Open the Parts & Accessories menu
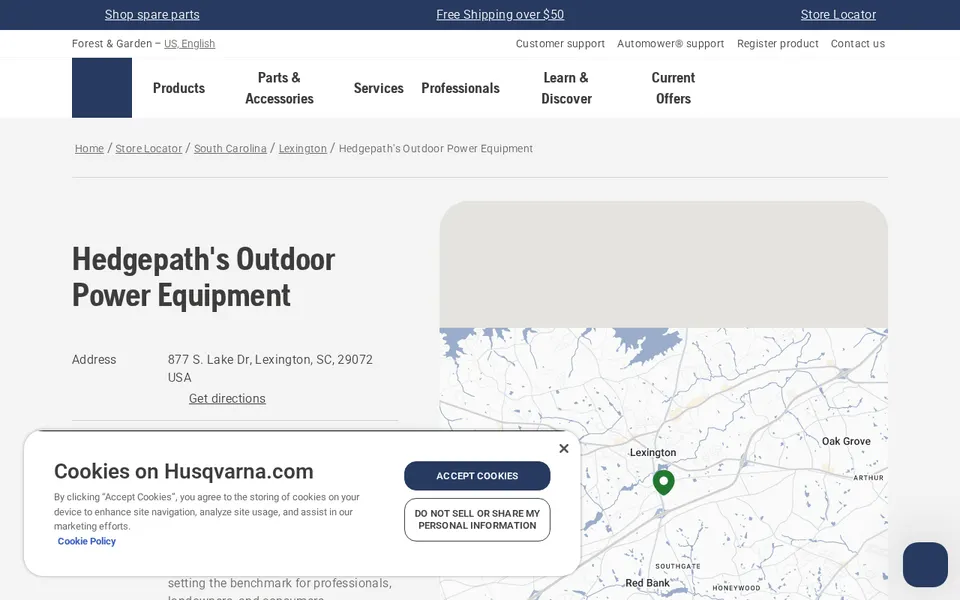Screen dimensions: 960x600 pyautogui.click(x=279, y=88)
